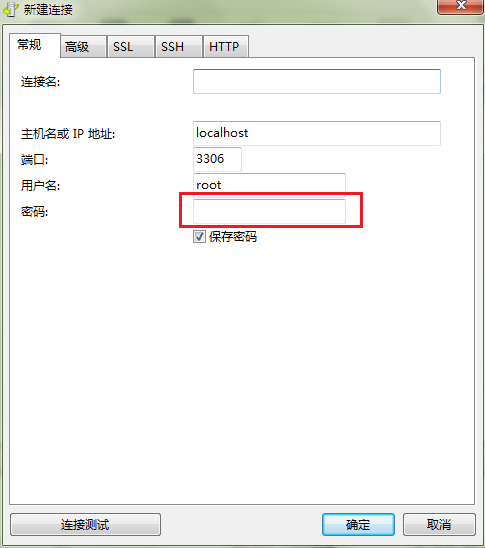Click the localhost host address field
This screenshot has height=548, width=485.
(317, 133)
